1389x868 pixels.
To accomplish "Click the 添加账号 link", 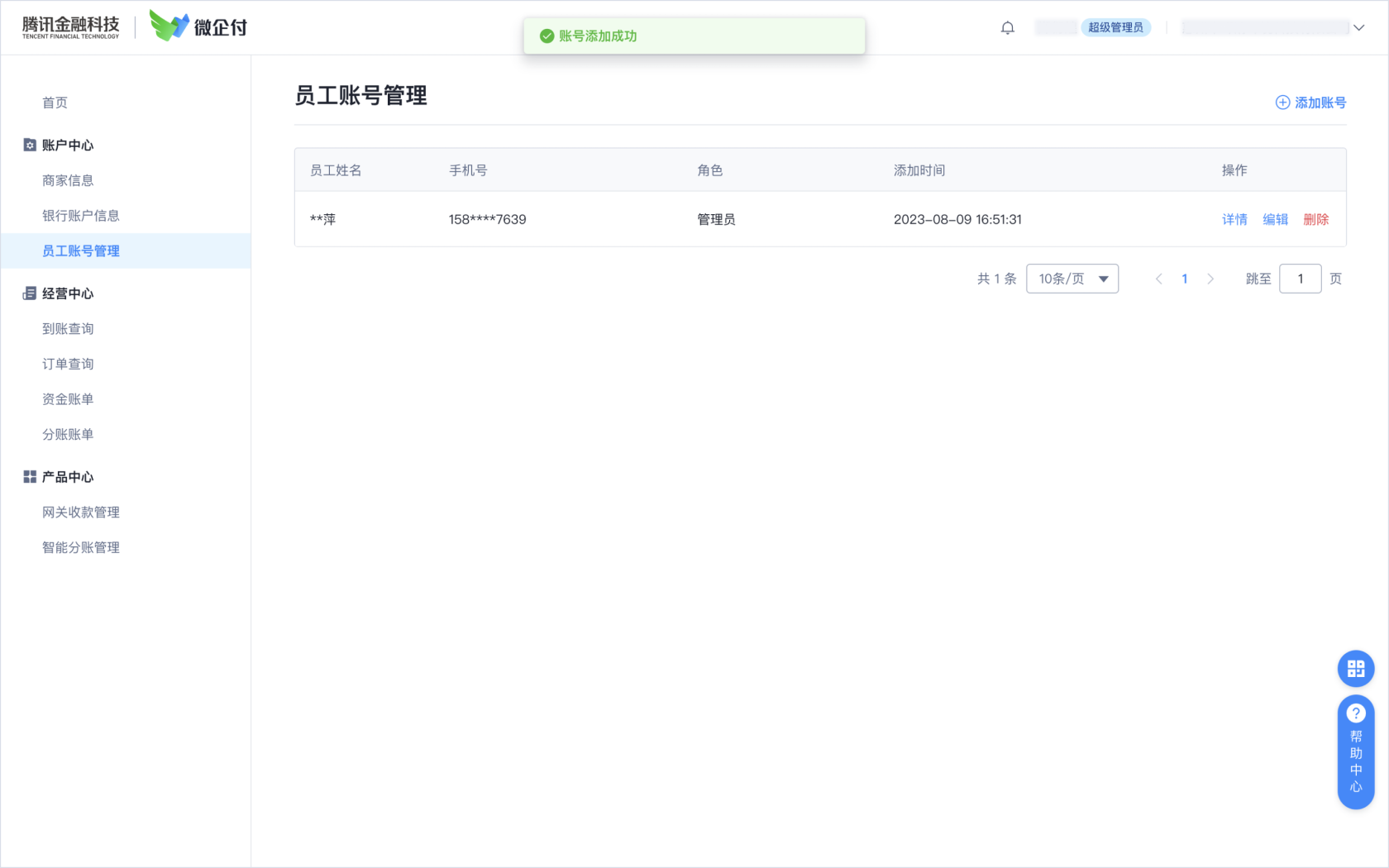I will 1311,103.
